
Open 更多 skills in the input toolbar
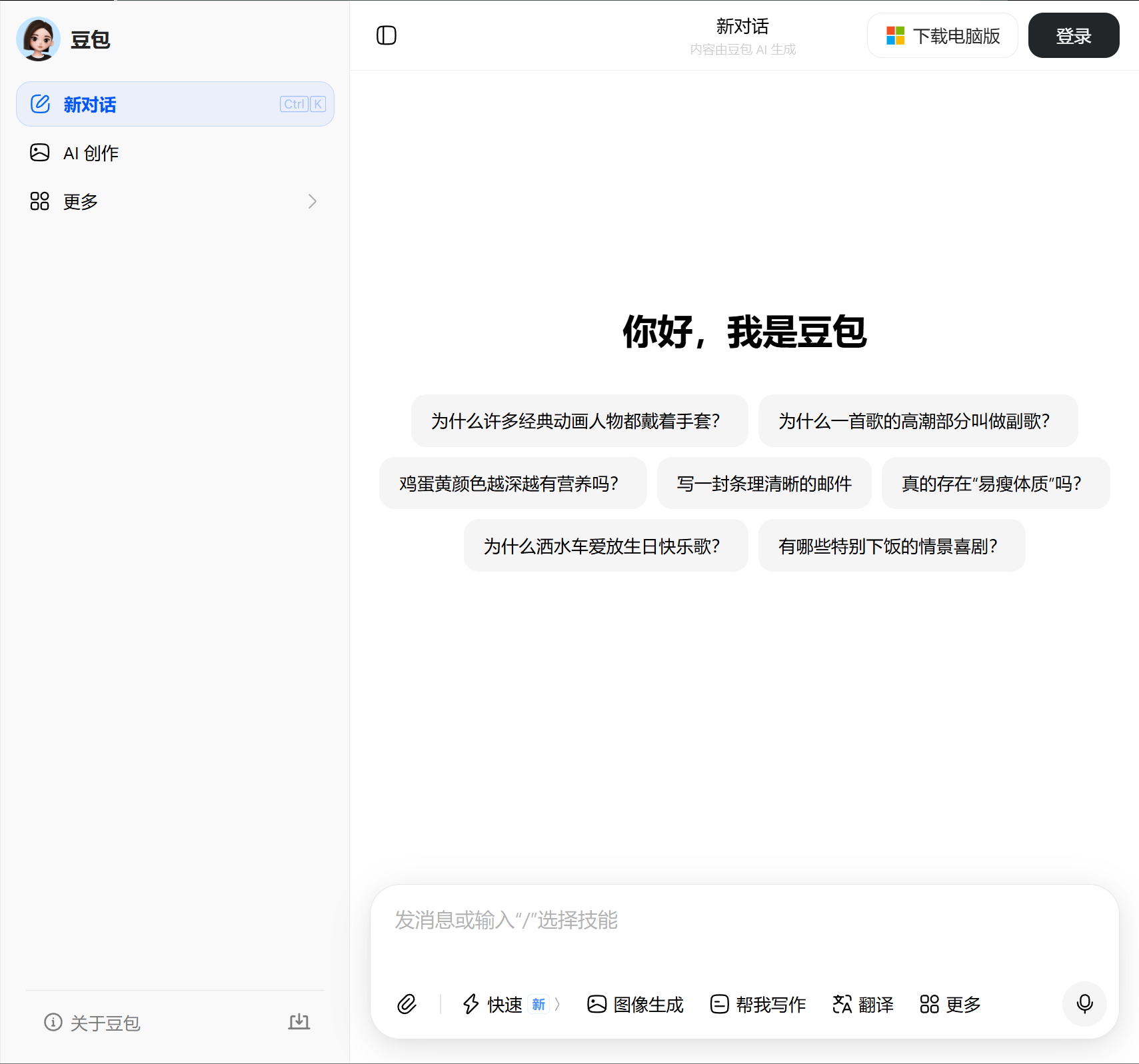[950, 1004]
